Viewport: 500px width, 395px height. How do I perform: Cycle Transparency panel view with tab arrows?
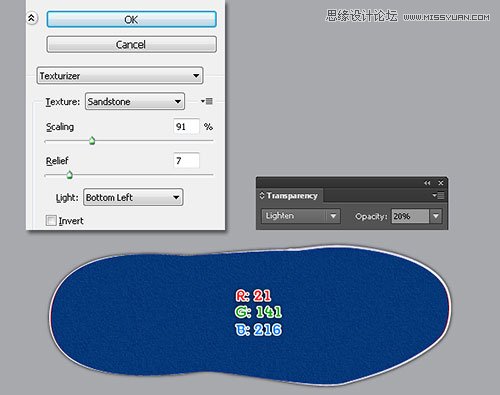pos(262,195)
